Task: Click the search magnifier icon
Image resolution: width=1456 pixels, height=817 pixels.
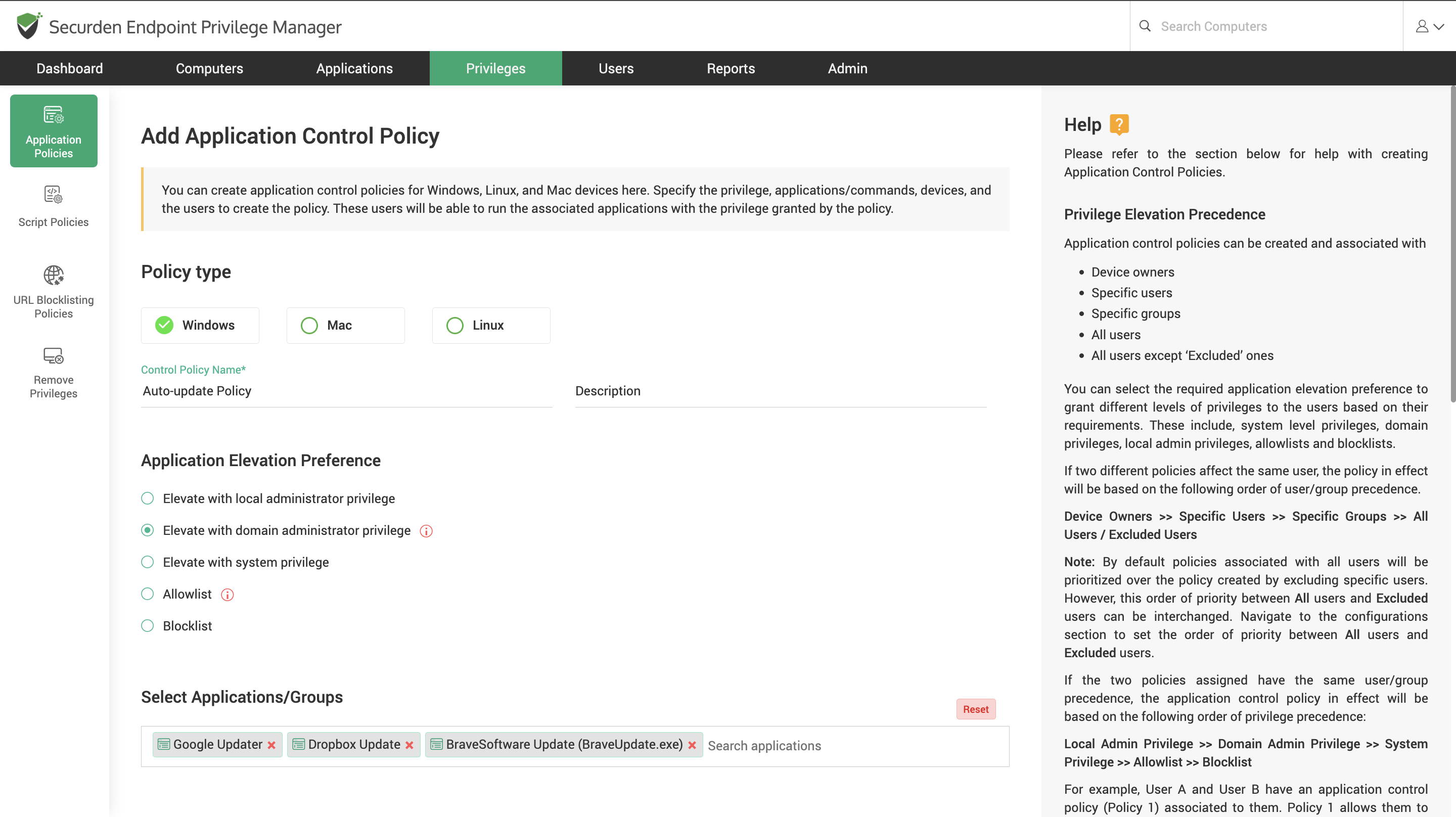Action: tap(1145, 26)
